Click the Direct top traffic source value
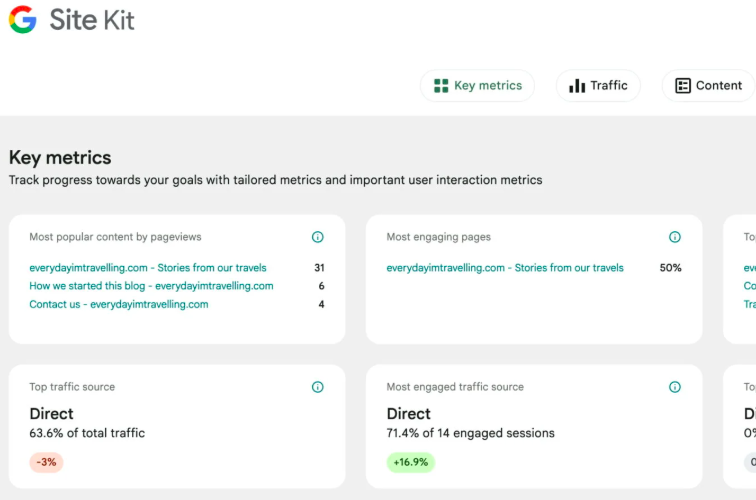 [x=51, y=413]
